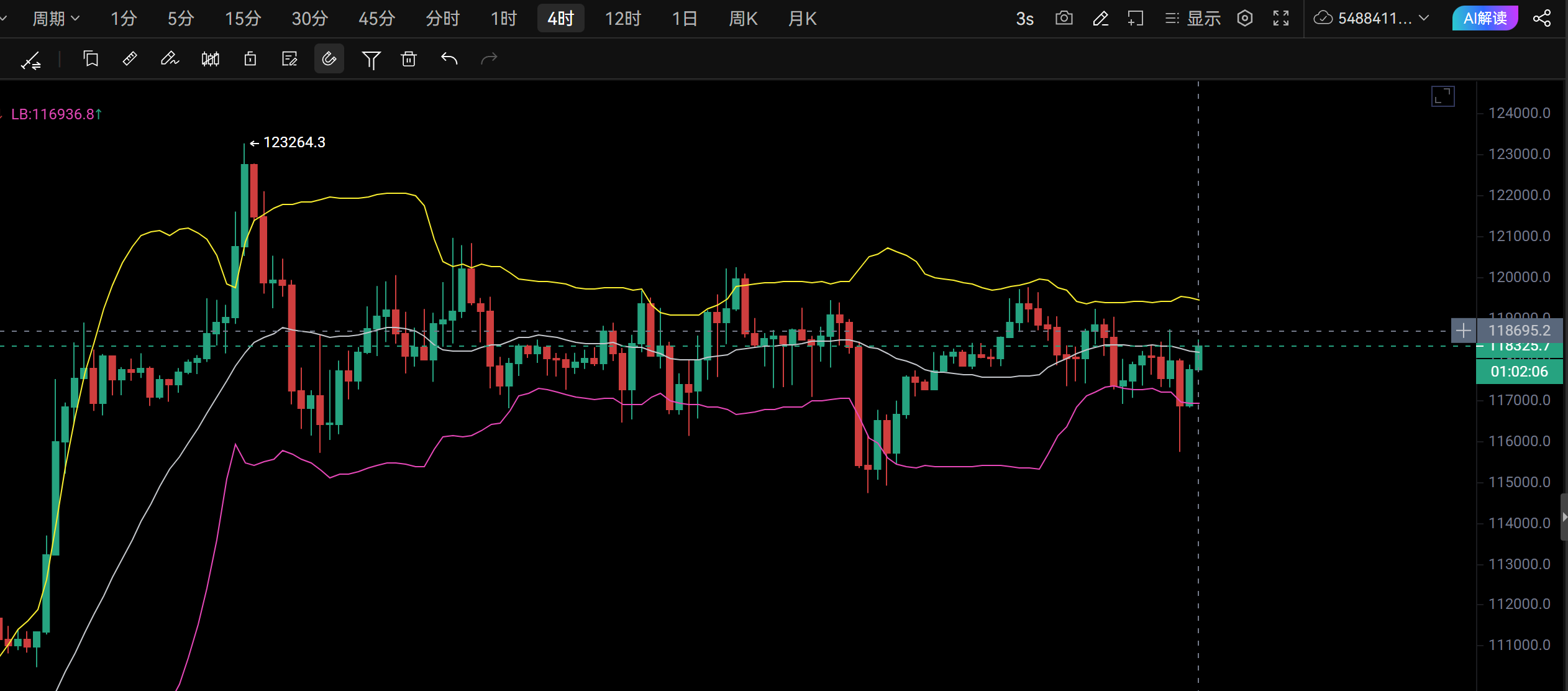
Task: Click the candlestick pattern tool icon
Action: (x=211, y=59)
